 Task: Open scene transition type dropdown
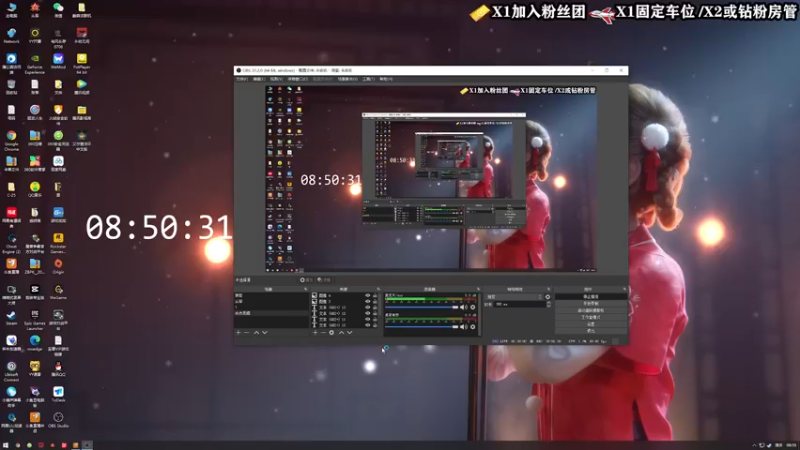[514, 297]
